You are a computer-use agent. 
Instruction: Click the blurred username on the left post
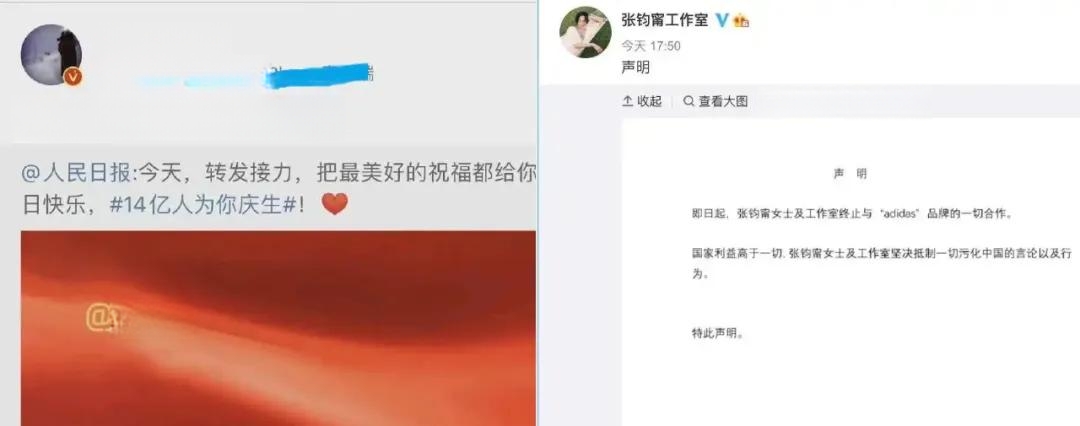point(256,76)
